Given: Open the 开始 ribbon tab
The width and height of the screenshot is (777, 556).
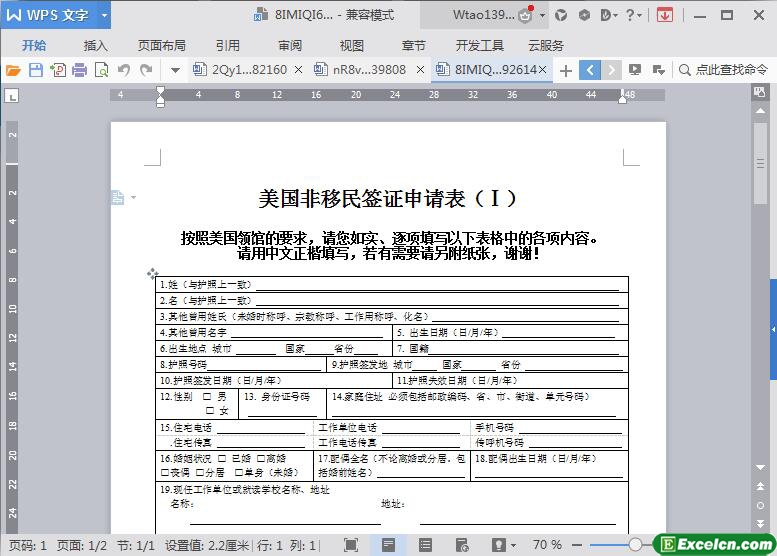Looking at the screenshot, I should 34,46.
